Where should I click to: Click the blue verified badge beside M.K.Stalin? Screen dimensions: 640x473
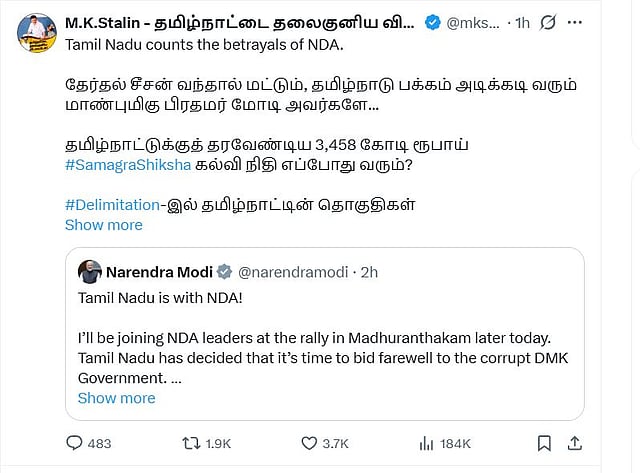431,22
